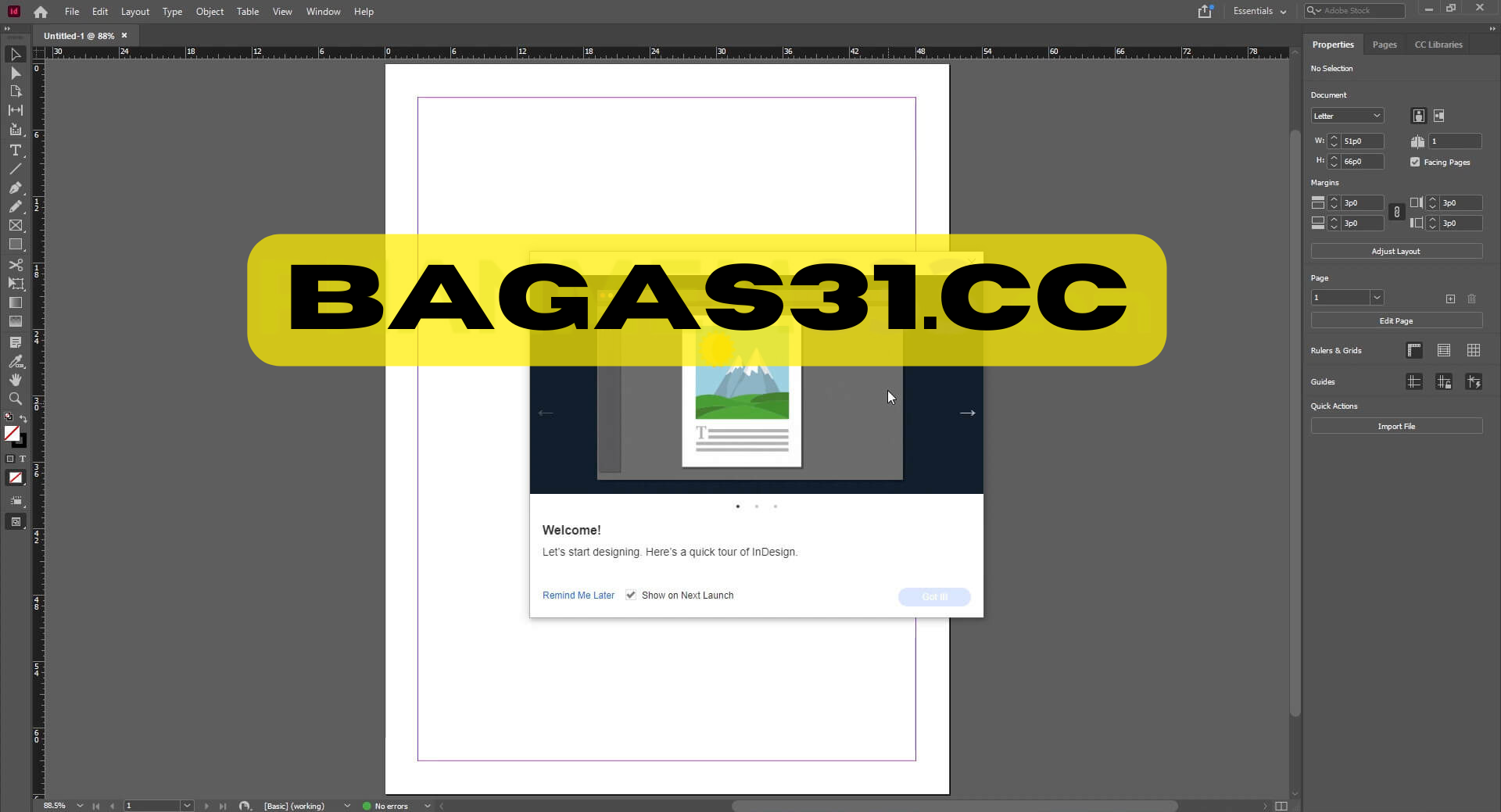
Task: Toggle Show Rulers in Rulers & Grids
Action: (x=1414, y=350)
